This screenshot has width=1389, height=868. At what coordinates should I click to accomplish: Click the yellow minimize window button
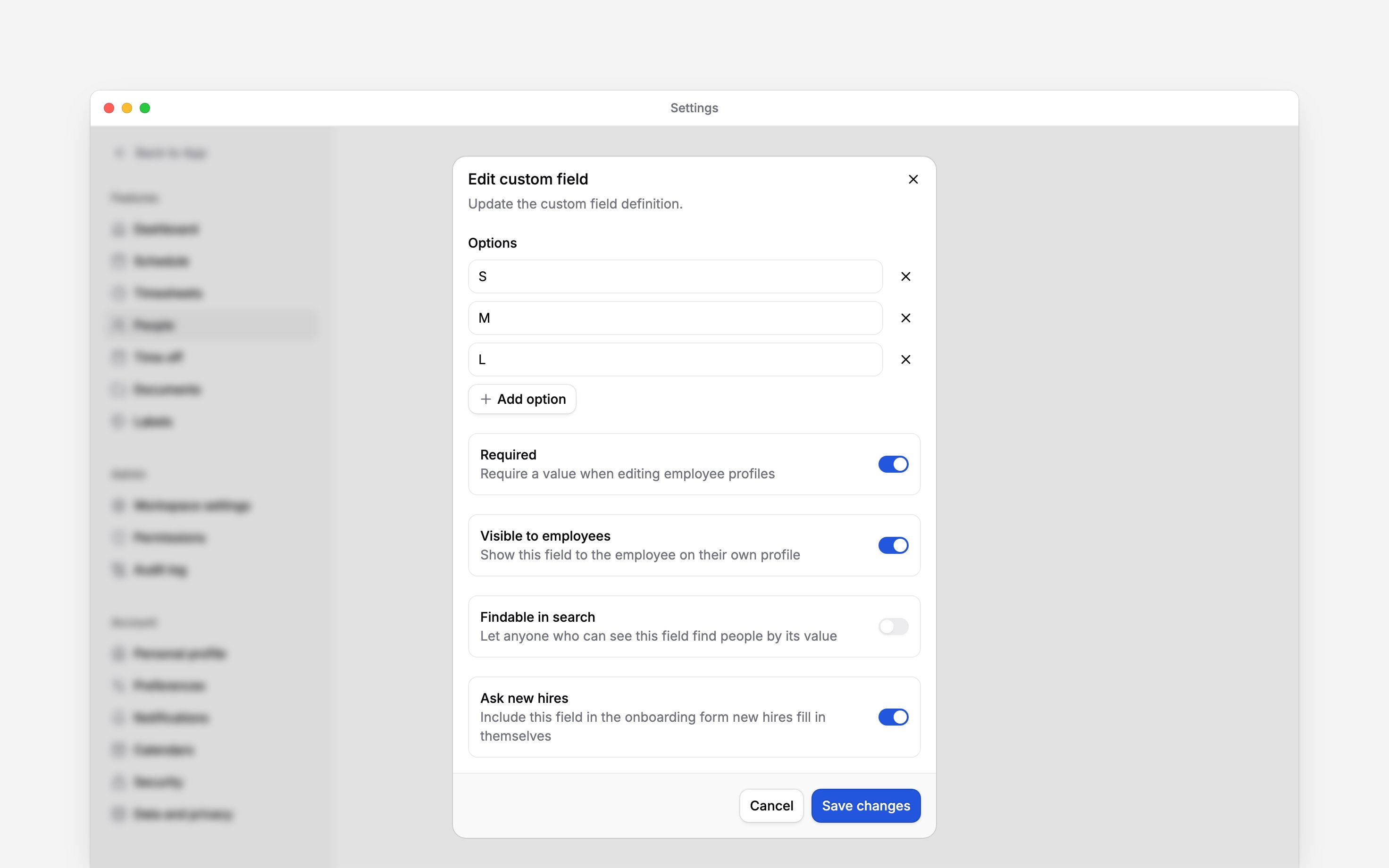tap(127, 108)
